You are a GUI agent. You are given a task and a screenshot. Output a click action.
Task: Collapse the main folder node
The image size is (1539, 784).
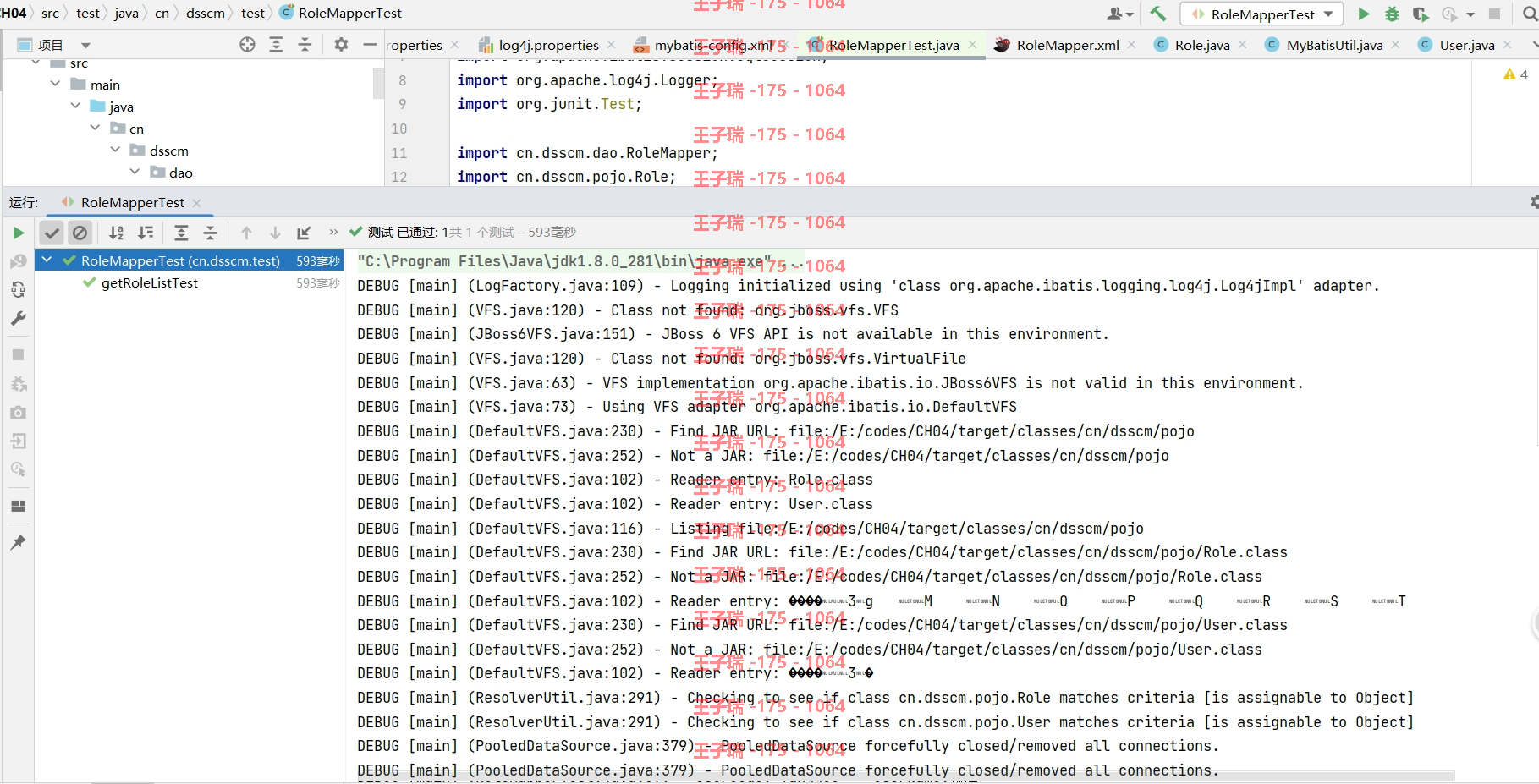pos(55,84)
